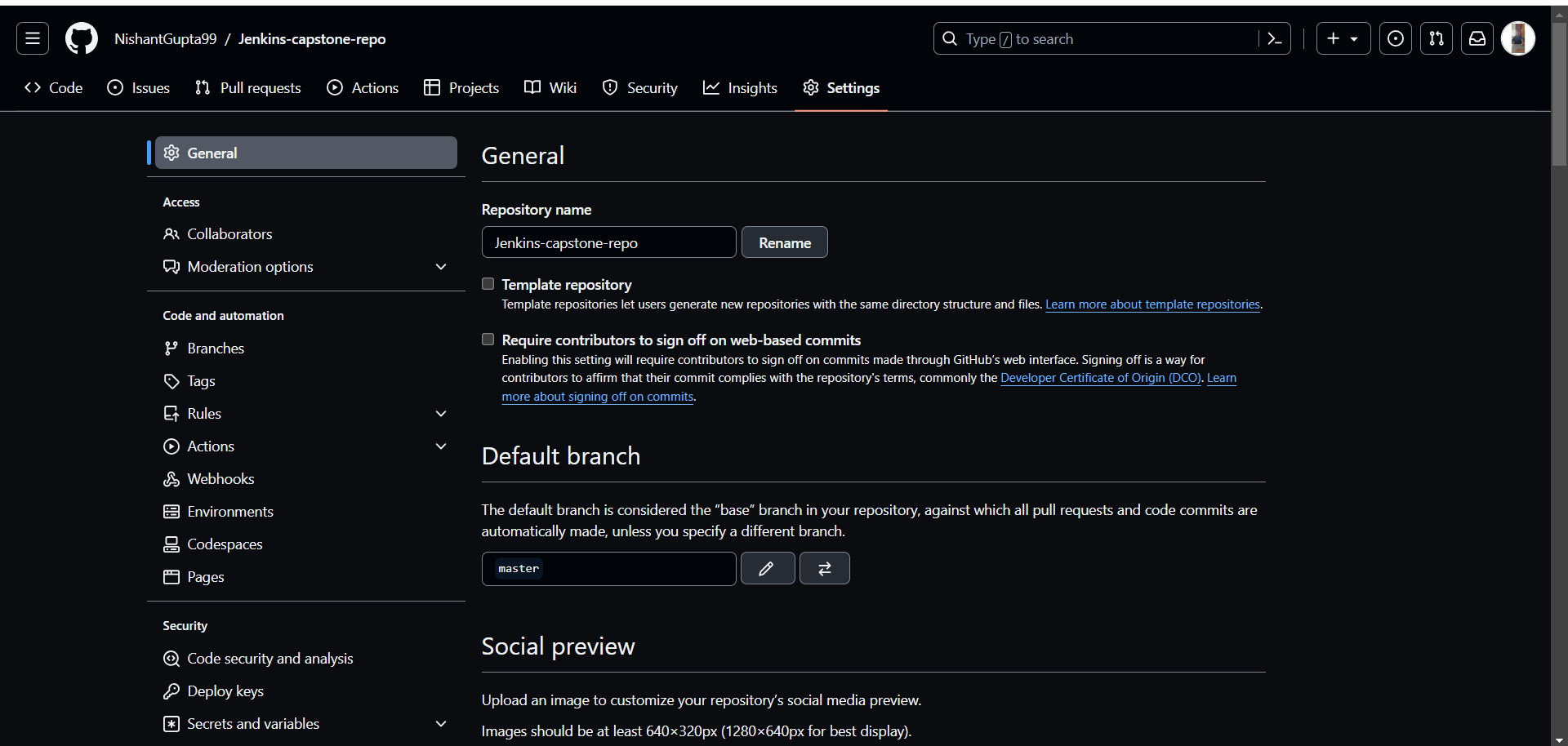Open the command palette icon

coord(1274,38)
